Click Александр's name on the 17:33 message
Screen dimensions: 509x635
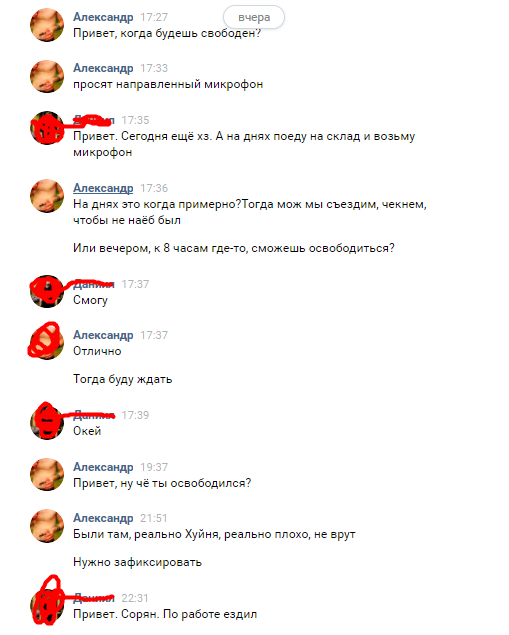tap(103, 68)
